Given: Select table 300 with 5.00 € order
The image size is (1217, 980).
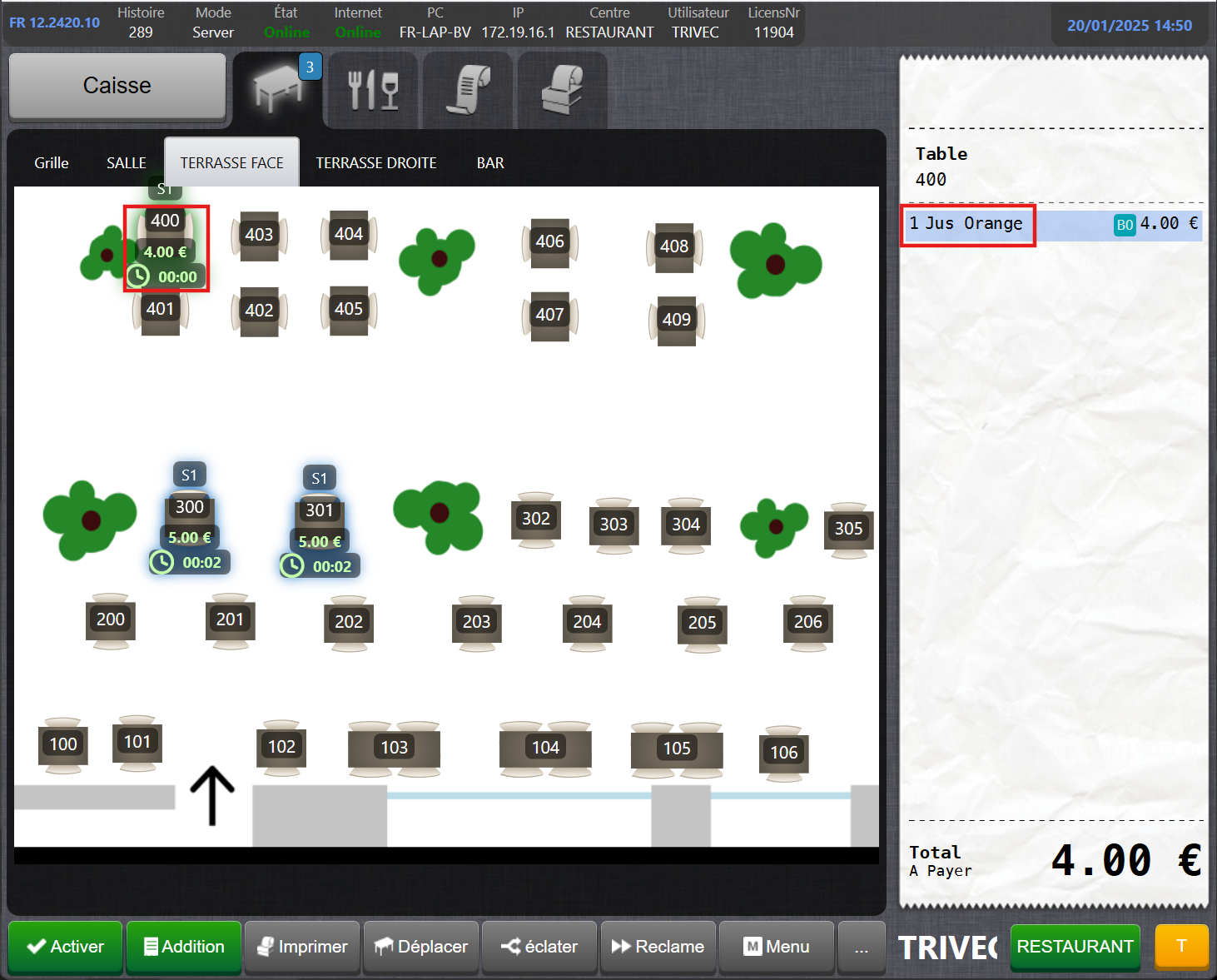Looking at the screenshot, I should pos(190,508).
